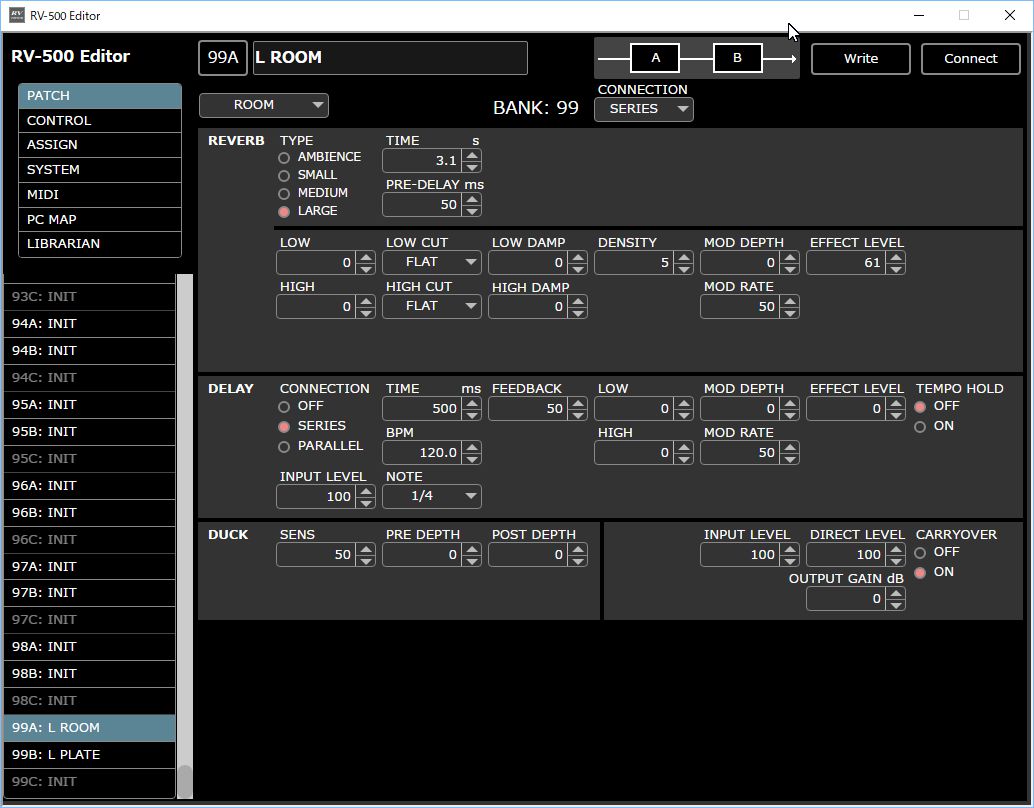Open the ROOM reverb mode dropdown
Screen dimensions: 1034x808
point(264,105)
